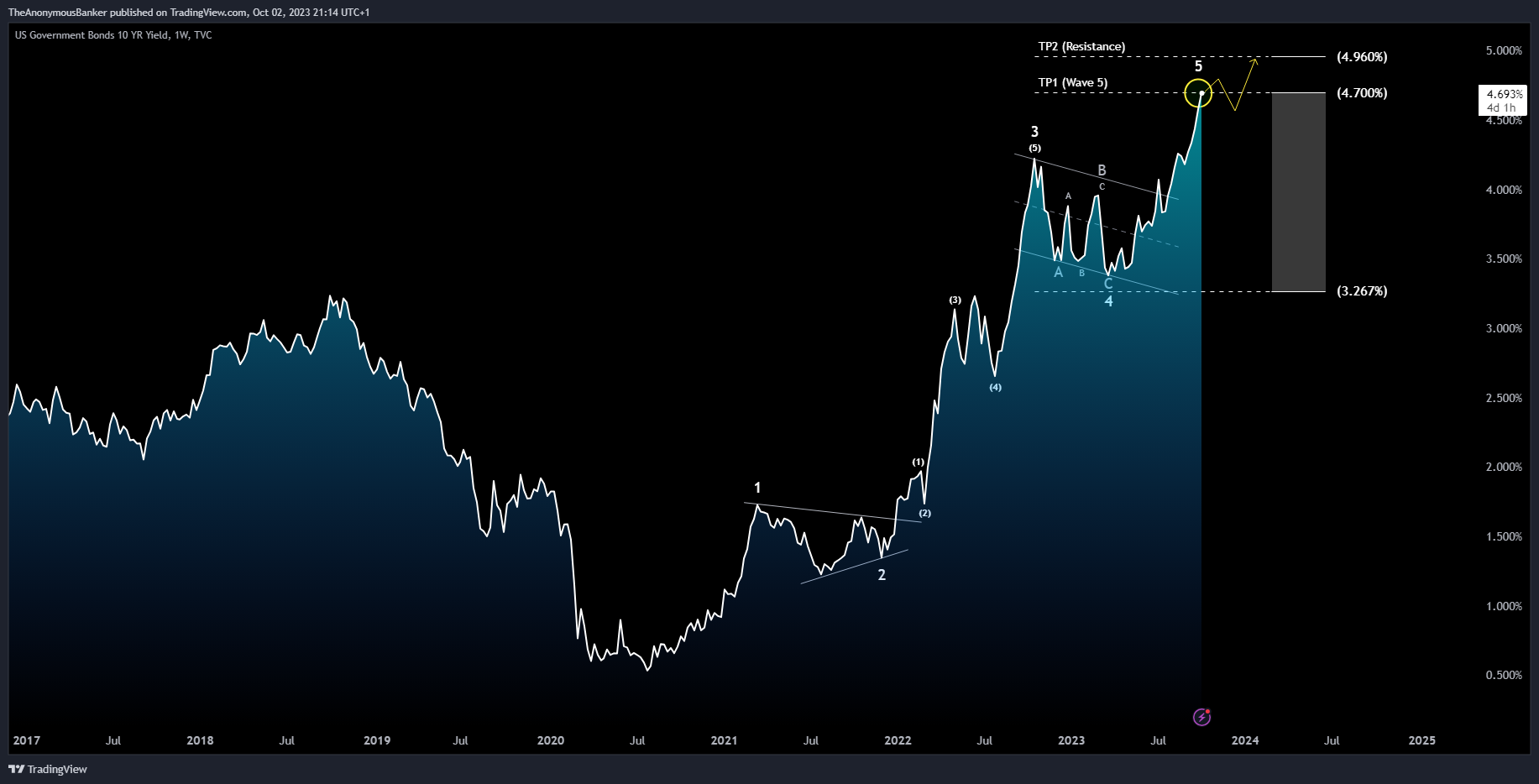This screenshot has width=1539, height=784.
Task: Select the large blue C label above wave 4
Action: click(x=1108, y=285)
